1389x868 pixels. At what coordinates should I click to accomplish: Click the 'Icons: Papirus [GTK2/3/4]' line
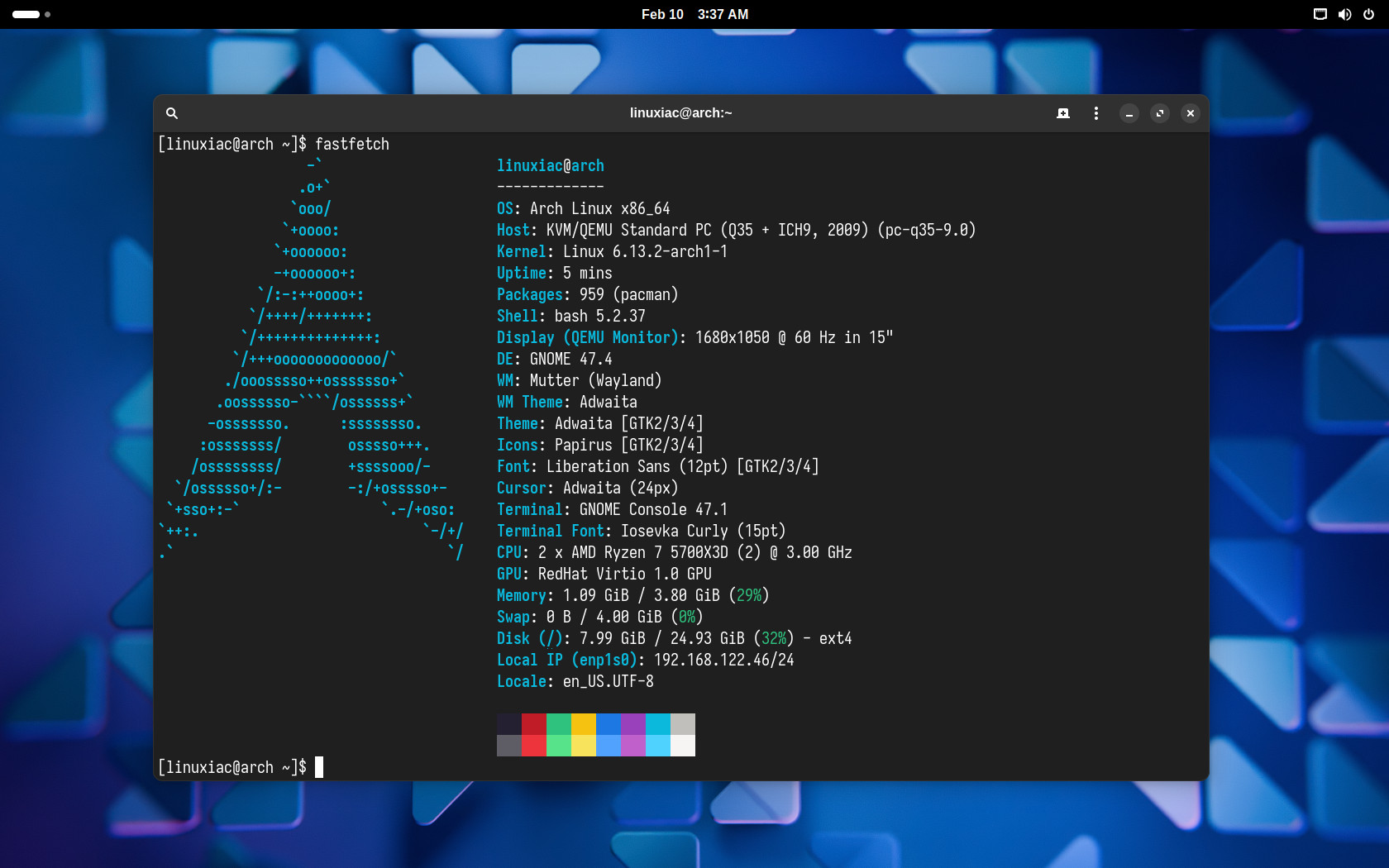(600, 445)
